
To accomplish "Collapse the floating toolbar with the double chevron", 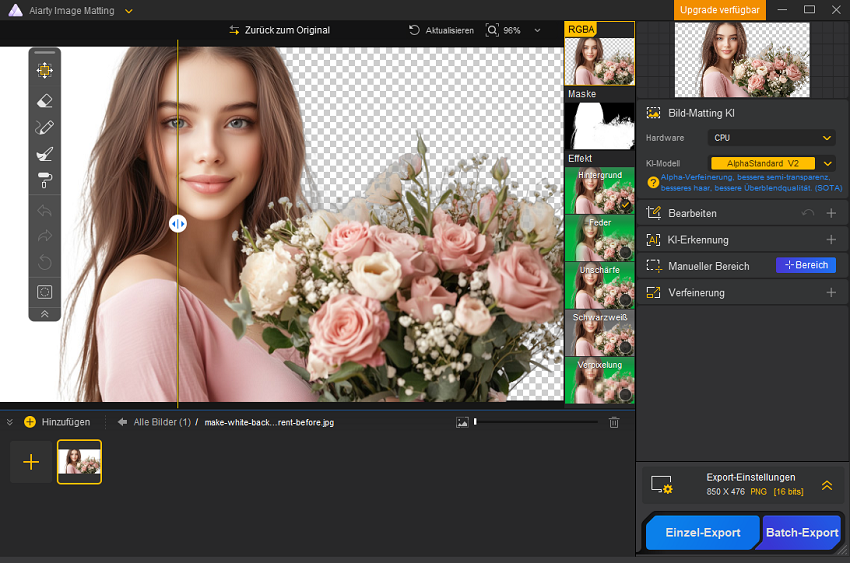I will coord(44,314).
